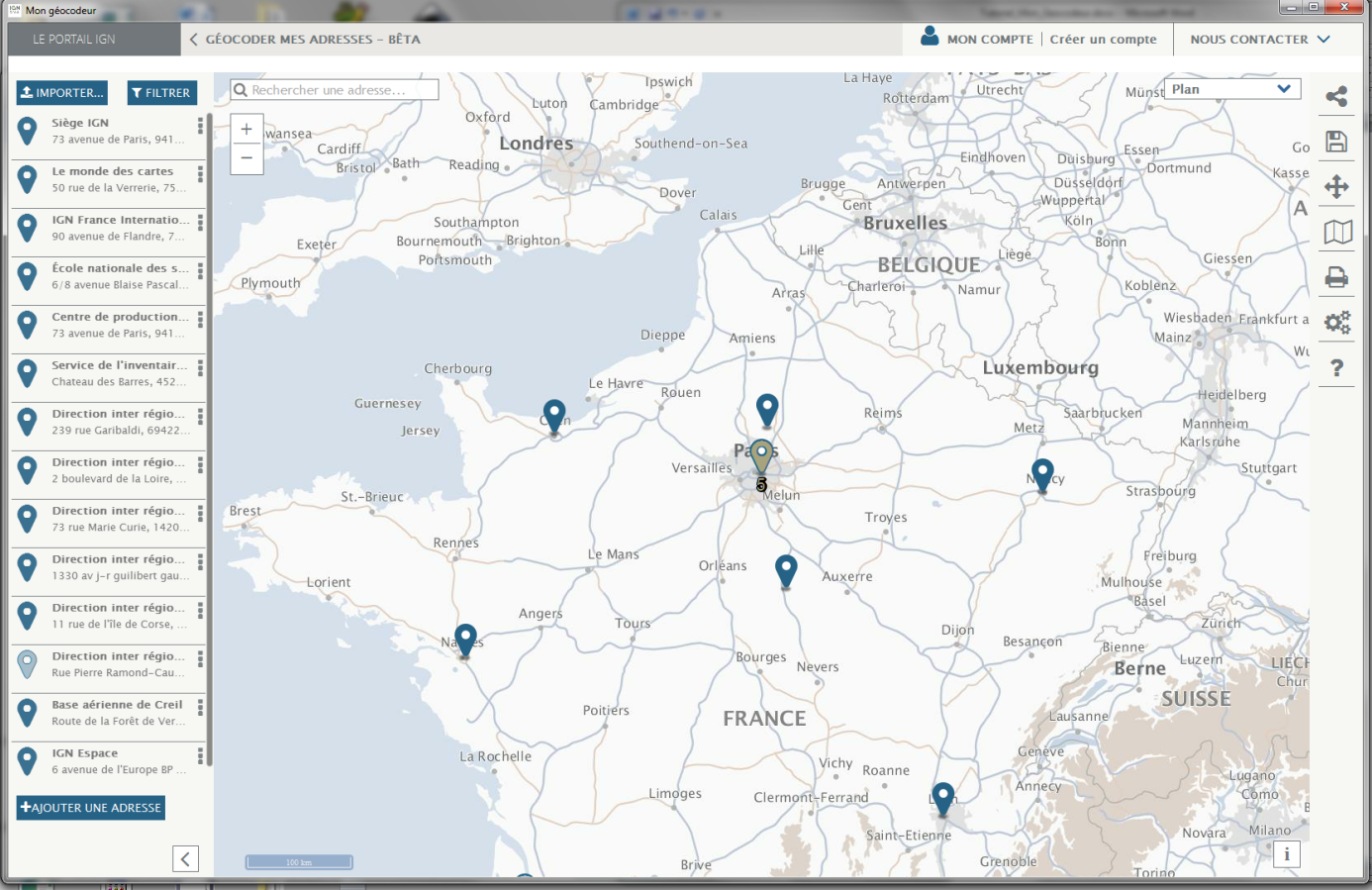The height and width of the screenshot is (890, 1372).
Task: Select the 11 rue de l'Île de Corse entry
Action: 108,616
